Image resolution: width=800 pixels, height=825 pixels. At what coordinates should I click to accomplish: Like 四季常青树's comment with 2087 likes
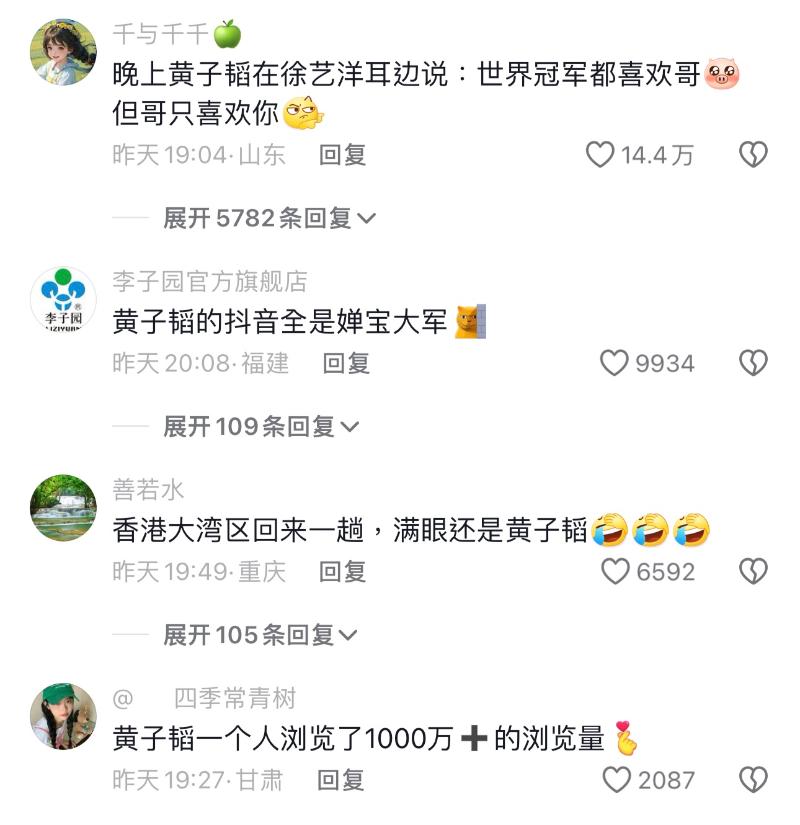click(x=616, y=780)
